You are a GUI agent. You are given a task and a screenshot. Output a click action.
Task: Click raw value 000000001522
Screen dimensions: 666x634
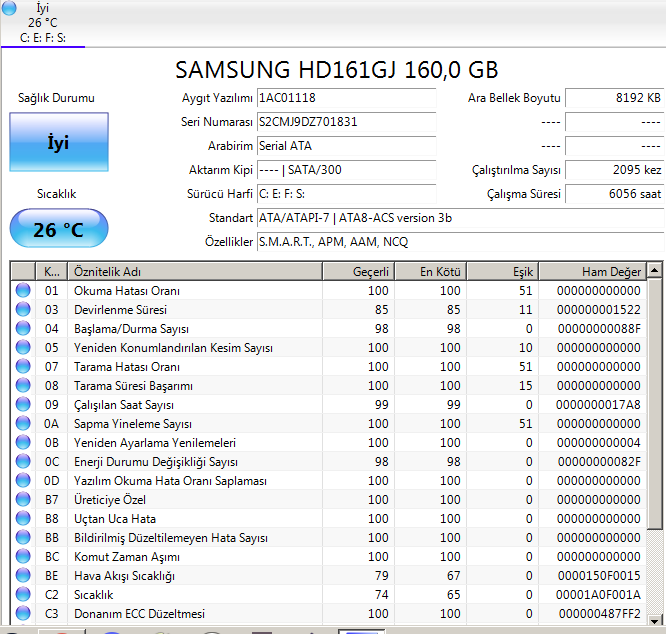[x=598, y=310]
